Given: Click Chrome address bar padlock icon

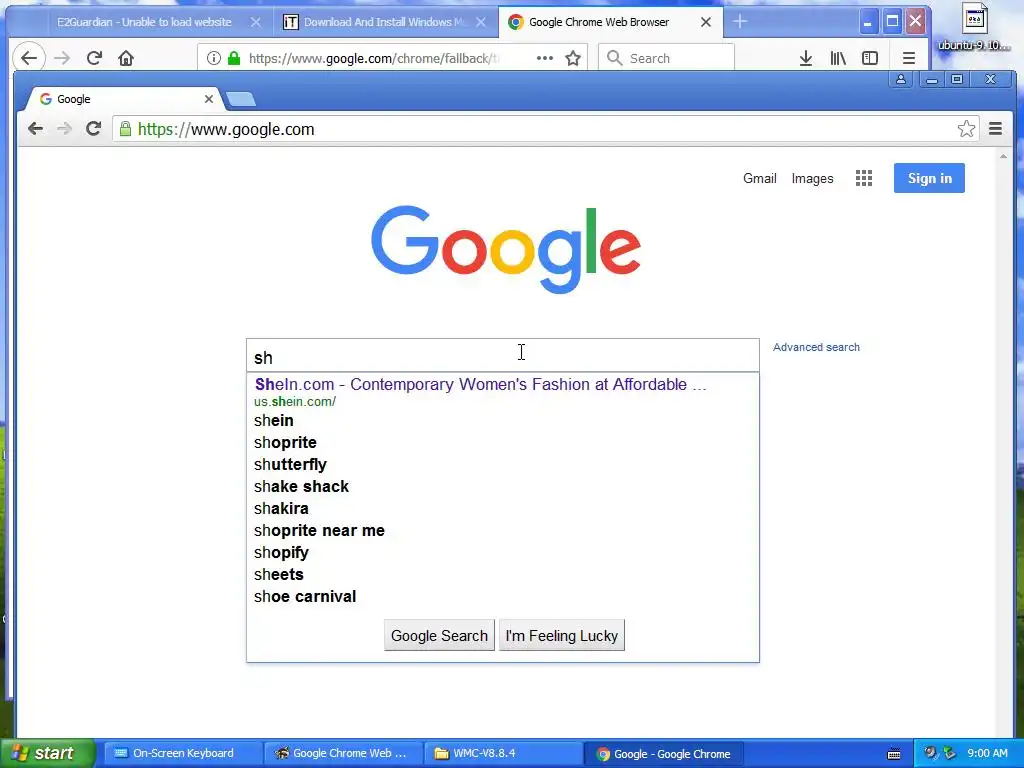Looking at the screenshot, I should 125,129.
